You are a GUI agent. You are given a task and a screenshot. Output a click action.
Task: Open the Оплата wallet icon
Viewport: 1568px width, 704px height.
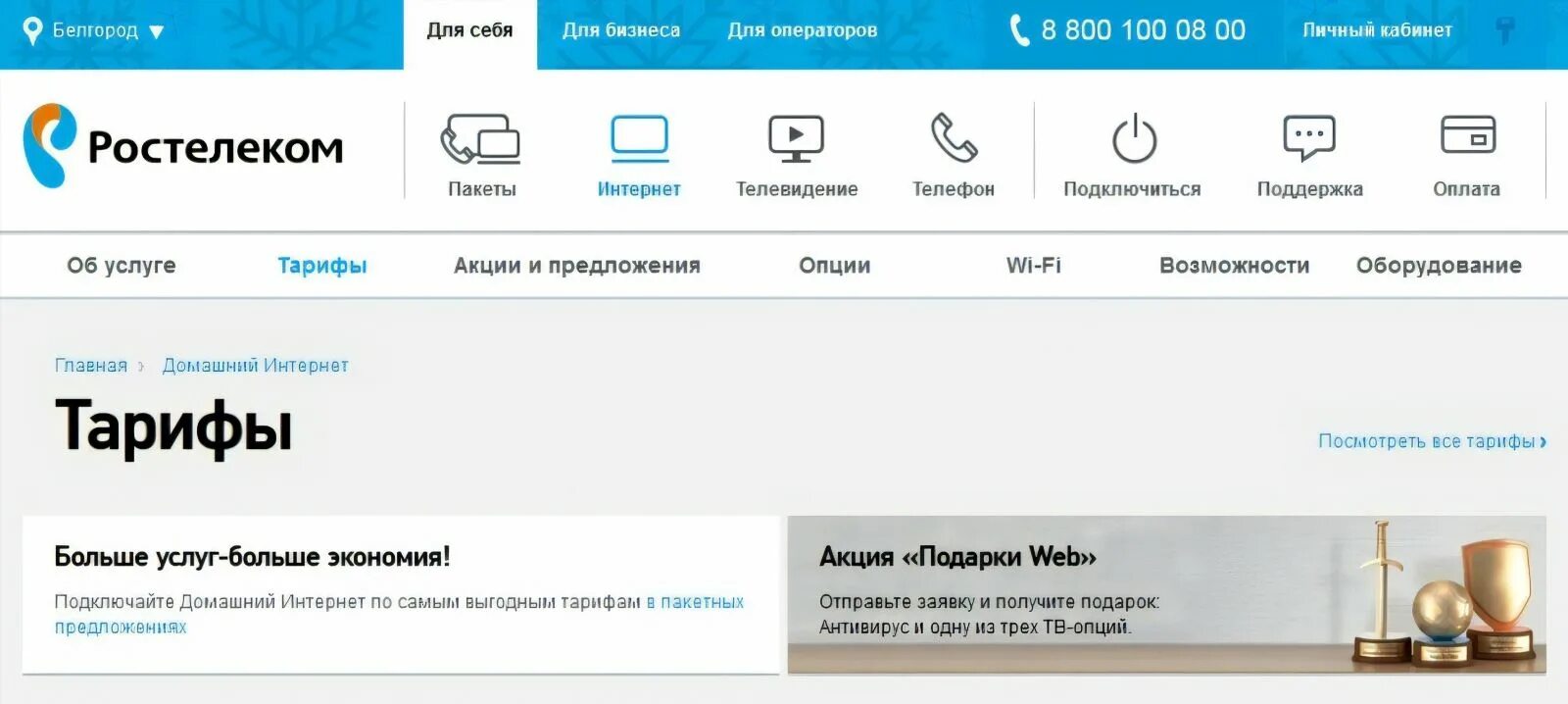tap(1467, 135)
